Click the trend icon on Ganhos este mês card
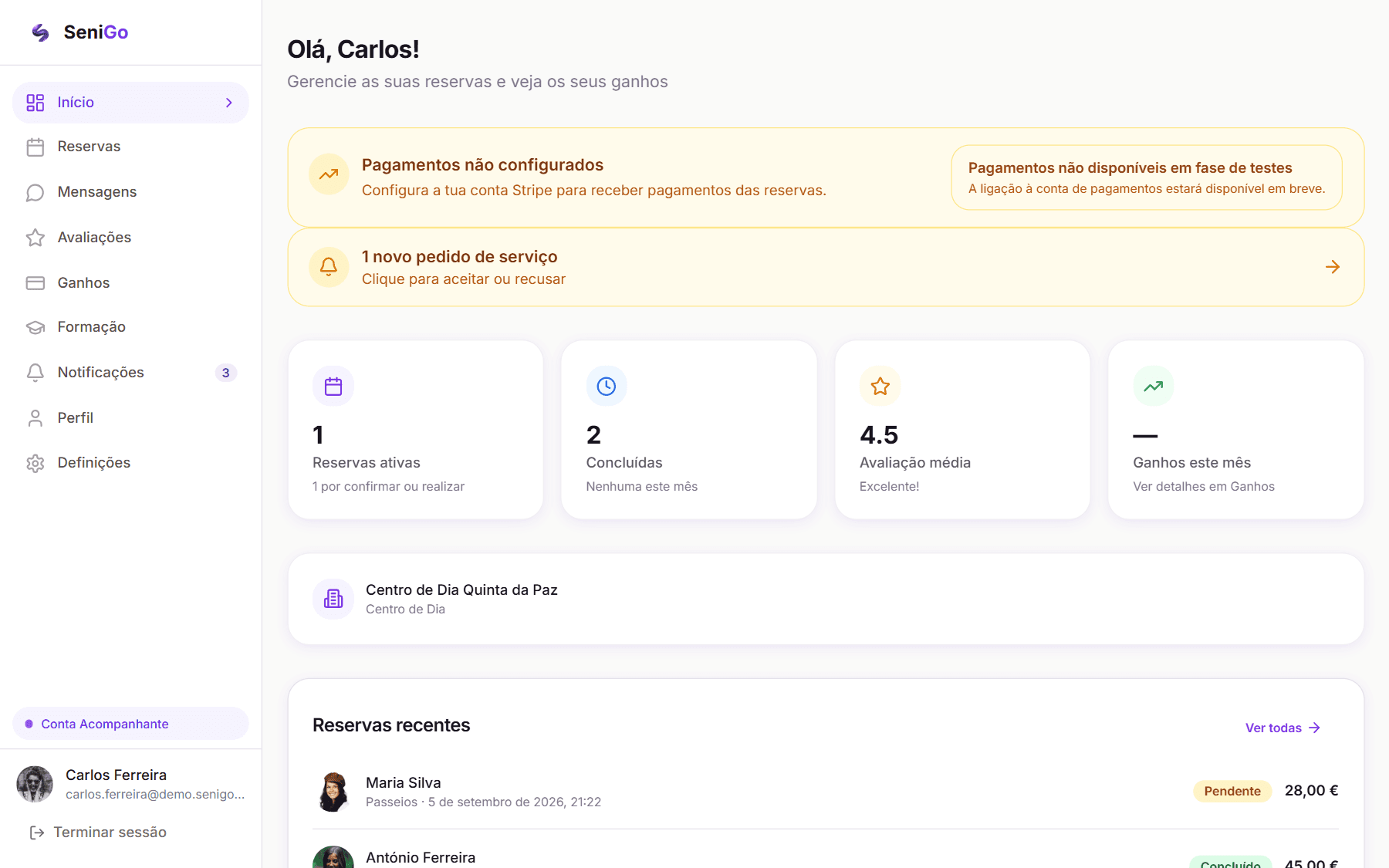Screen dimensions: 1389x868 click(1154, 386)
